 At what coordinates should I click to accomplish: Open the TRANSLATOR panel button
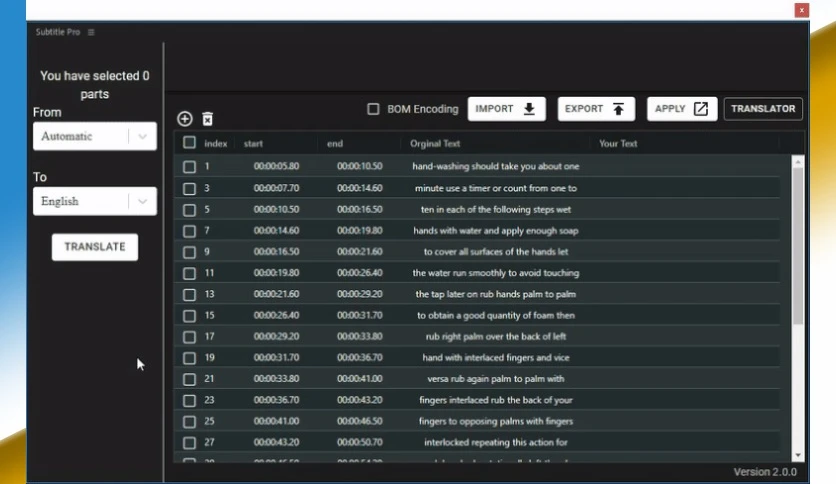point(763,109)
